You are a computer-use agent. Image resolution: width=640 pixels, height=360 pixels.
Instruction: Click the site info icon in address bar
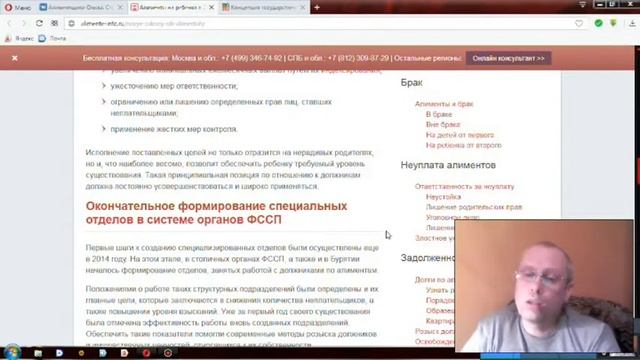click(x=72, y=24)
